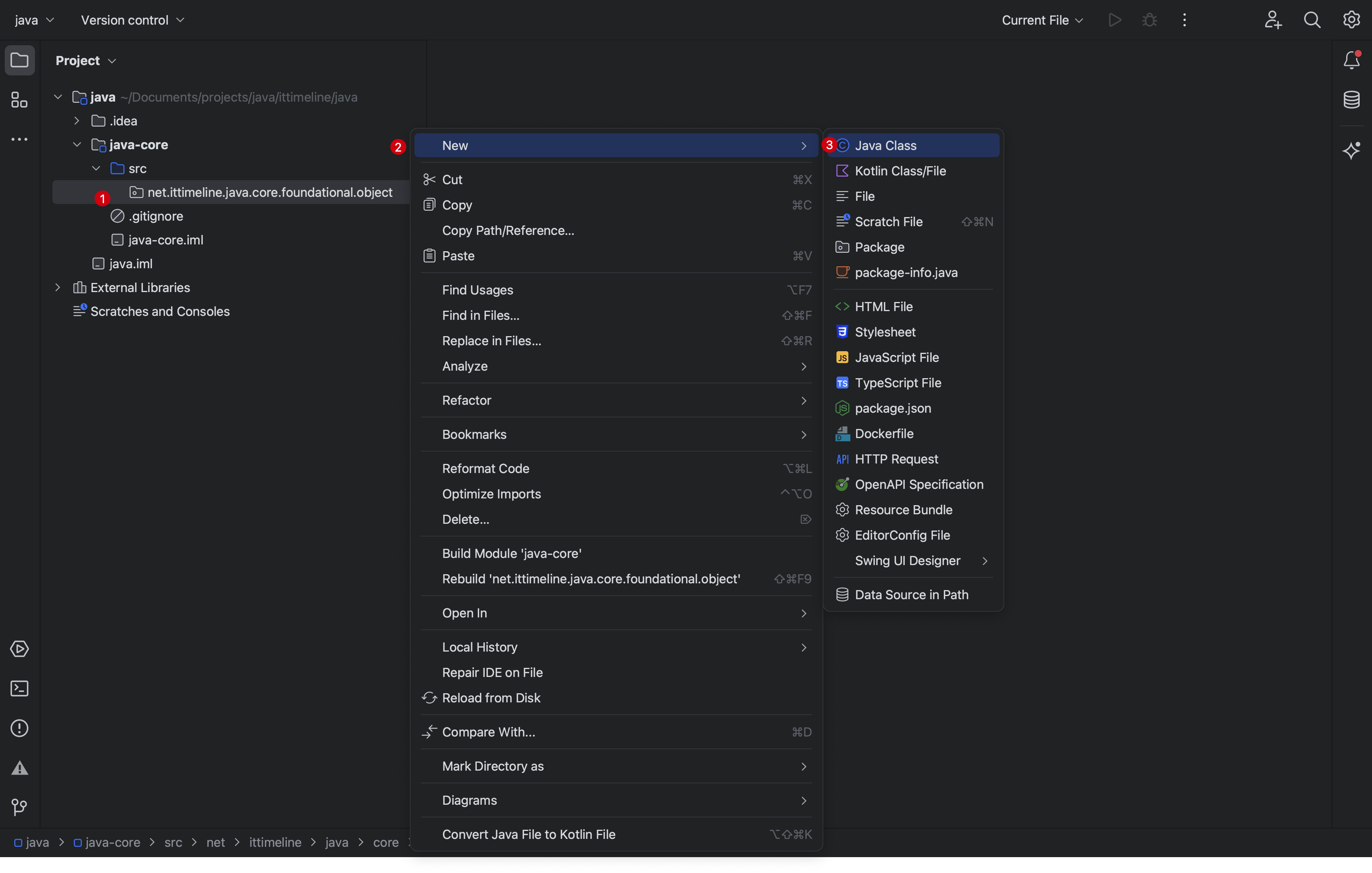Create a Dockerfile from the submenu
Viewport: 1372px width, 873px height.
click(913, 433)
